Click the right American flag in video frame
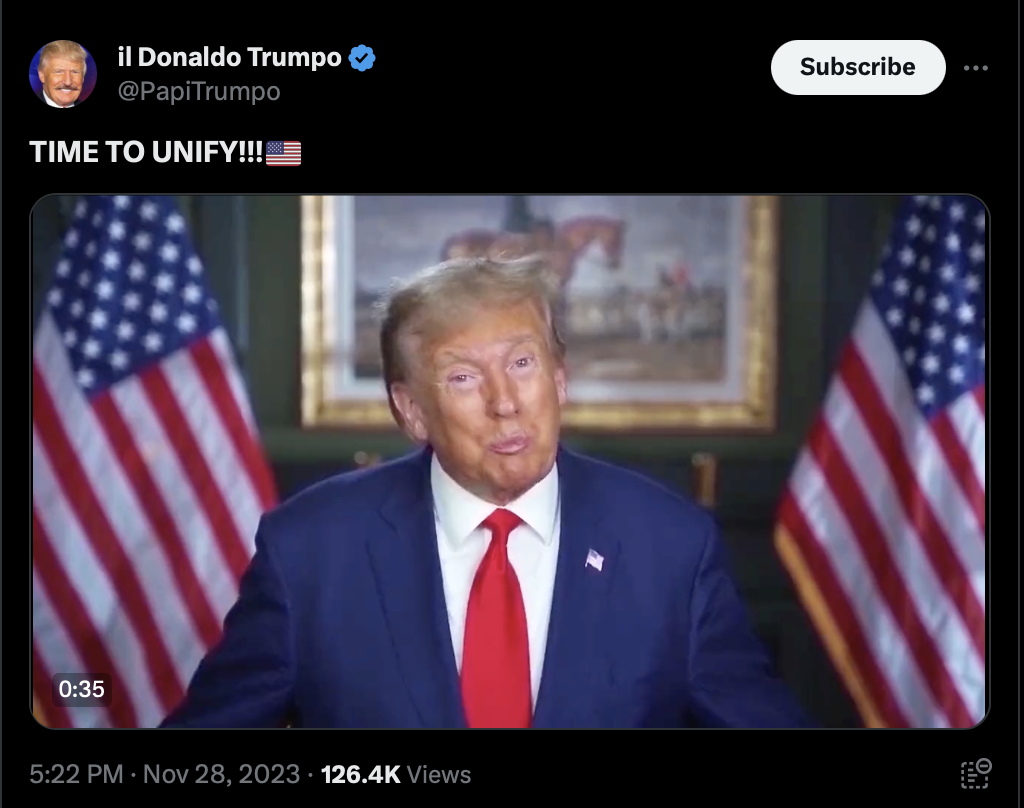The width and height of the screenshot is (1024, 808). tap(883, 457)
